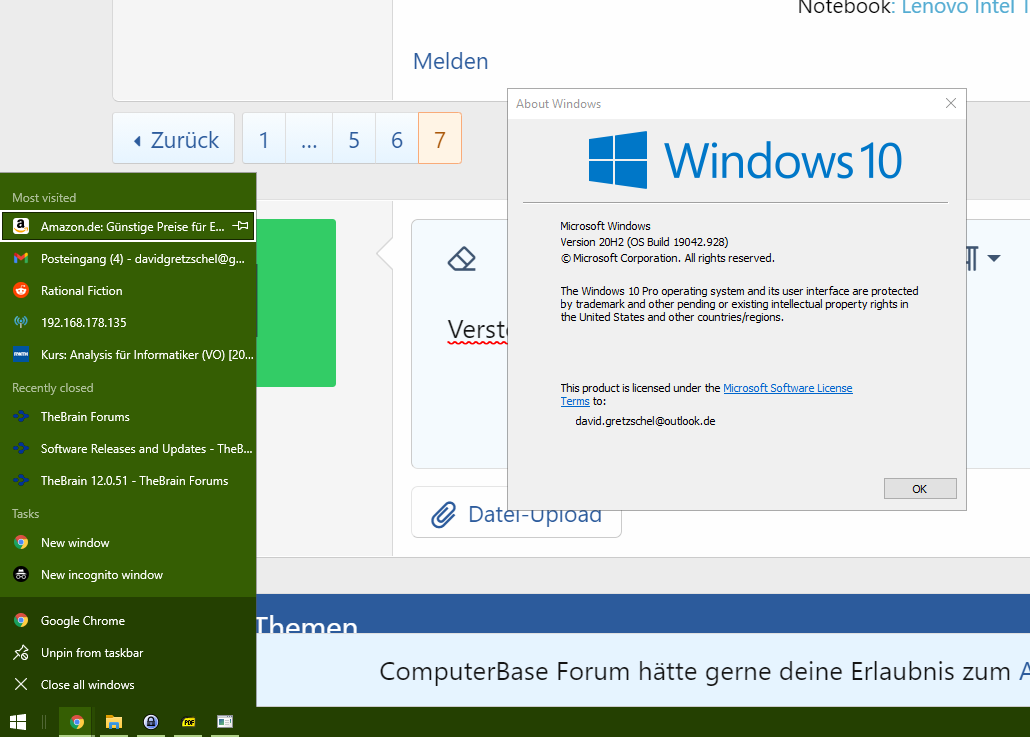Click the paperclip icon next to Datei-Upload

pos(443,514)
